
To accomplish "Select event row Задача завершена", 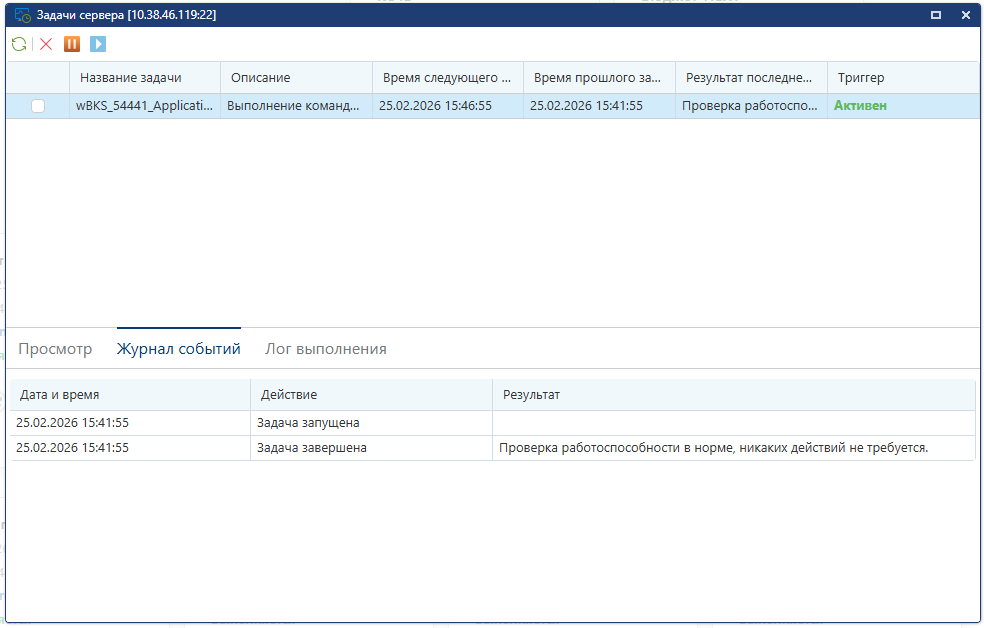I will coord(493,448).
